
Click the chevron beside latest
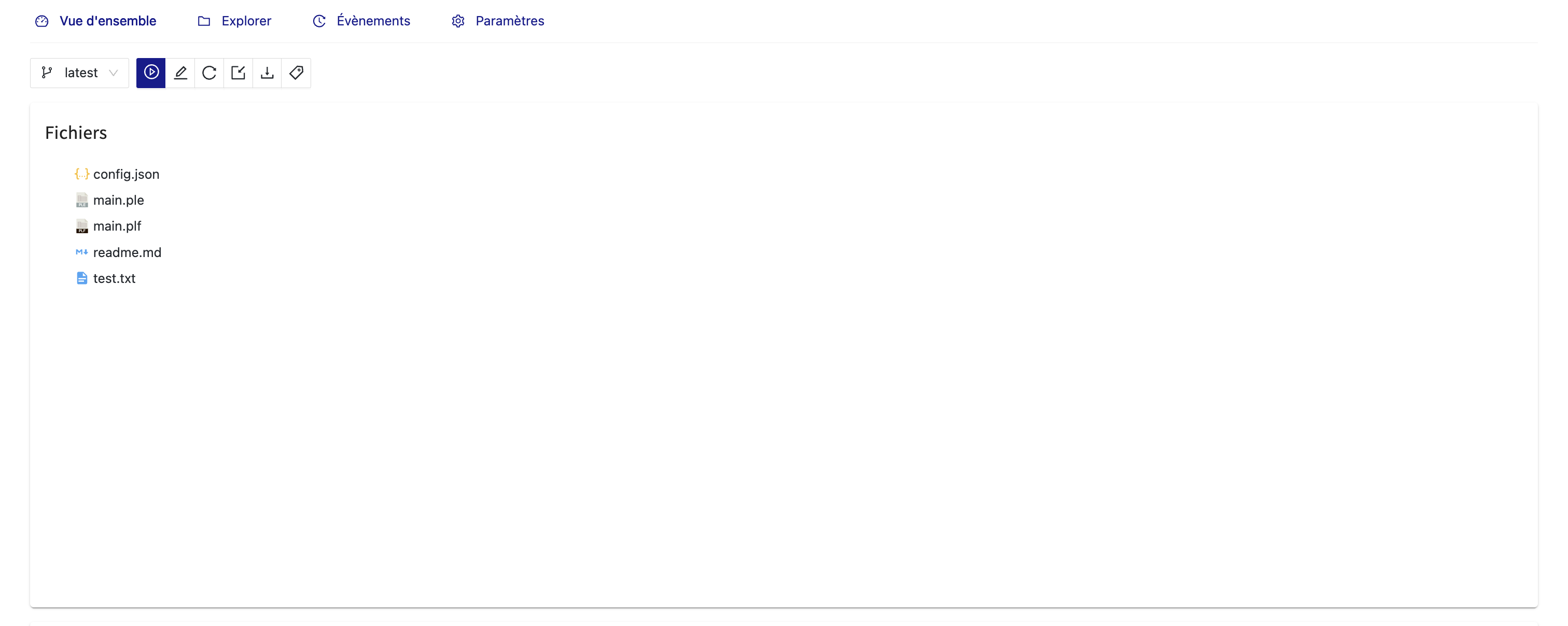point(113,73)
